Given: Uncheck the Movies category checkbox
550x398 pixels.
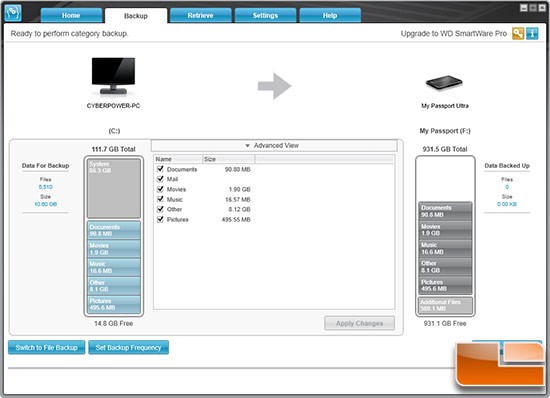Looking at the screenshot, I should point(160,189).
